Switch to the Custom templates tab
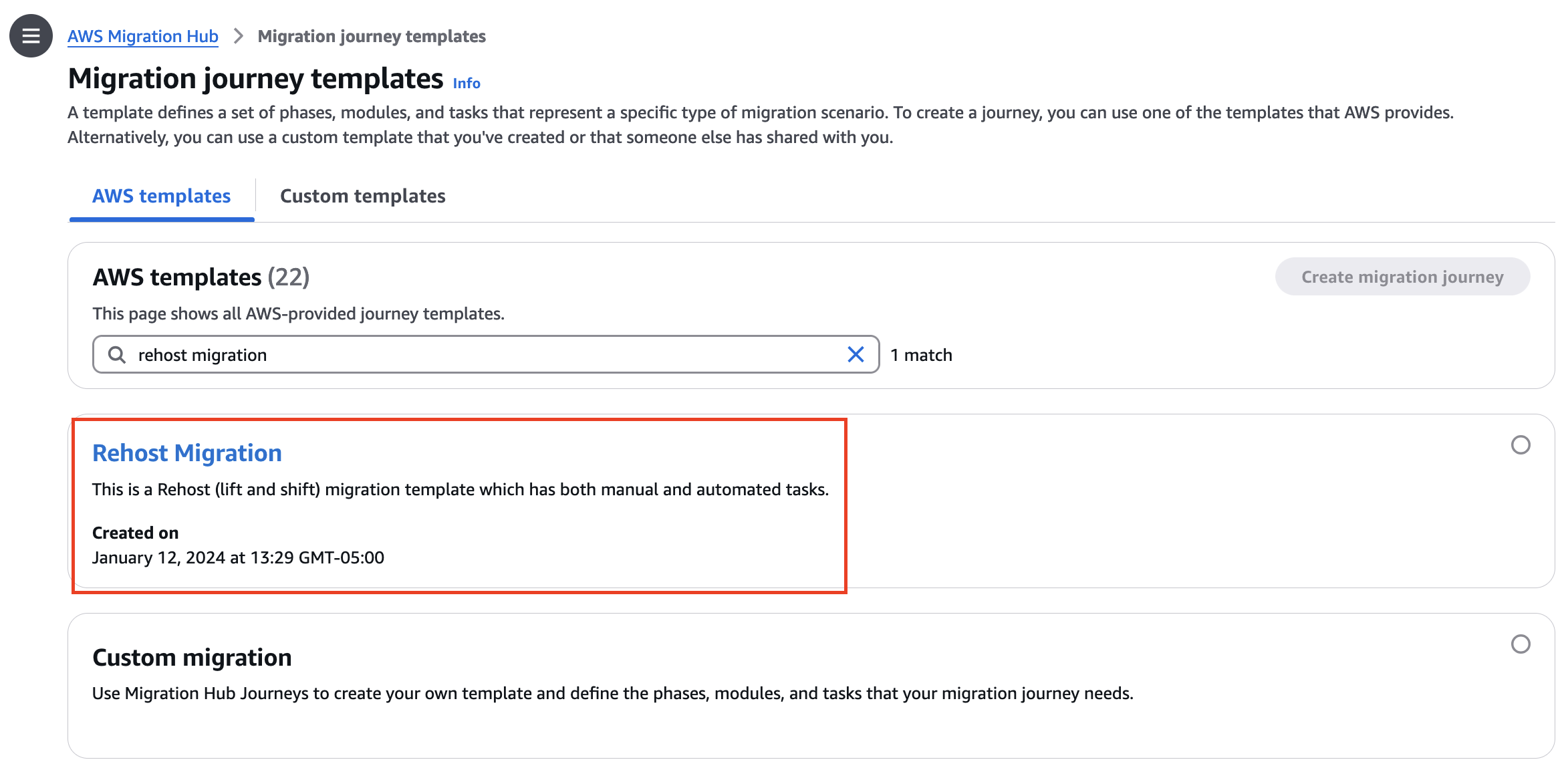This screenshot has height=778, width=1568. click(x=362, y=195)
